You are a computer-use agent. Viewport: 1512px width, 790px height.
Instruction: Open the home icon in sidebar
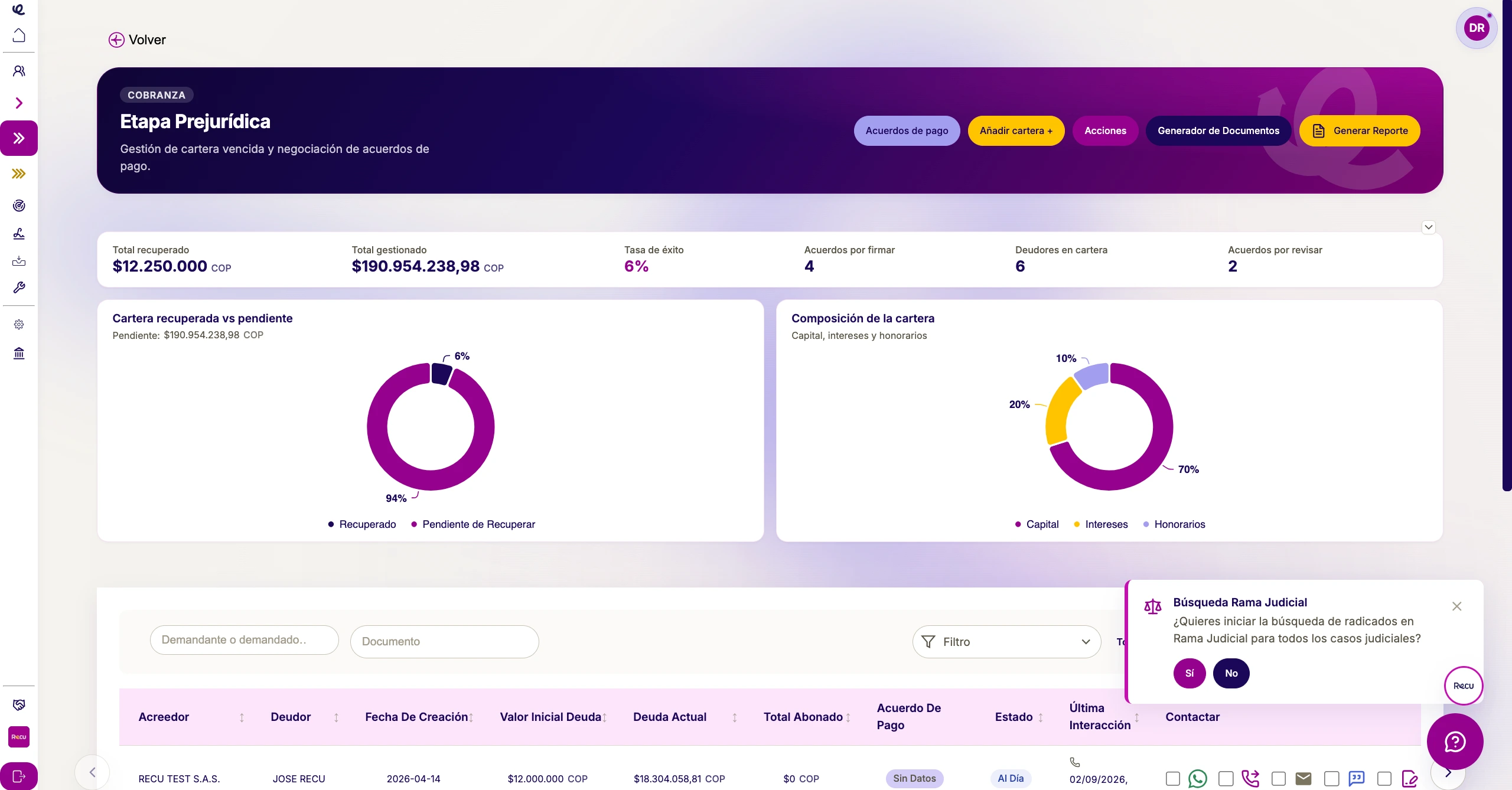tap(19, 35)
